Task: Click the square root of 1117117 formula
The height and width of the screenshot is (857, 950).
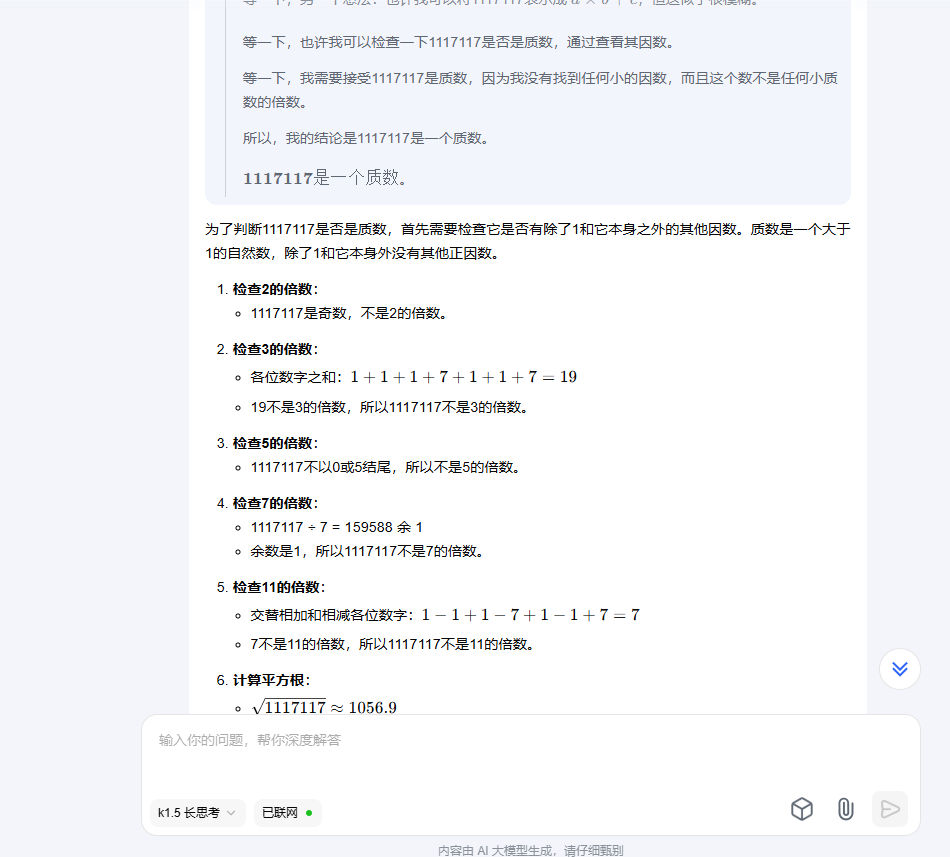Action: pos(324,707)
